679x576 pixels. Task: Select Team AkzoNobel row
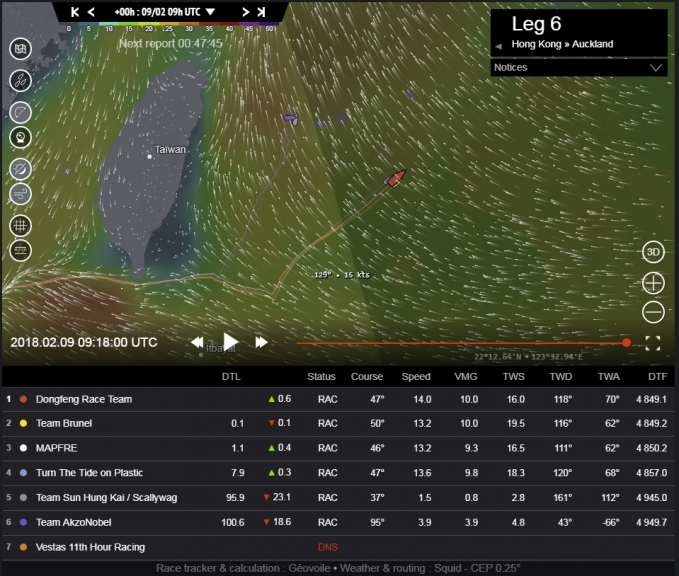point(338,522)
